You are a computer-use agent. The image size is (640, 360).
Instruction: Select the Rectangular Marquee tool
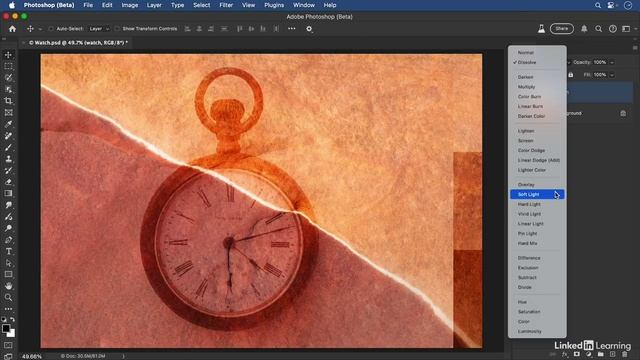[x=8, y=66]
